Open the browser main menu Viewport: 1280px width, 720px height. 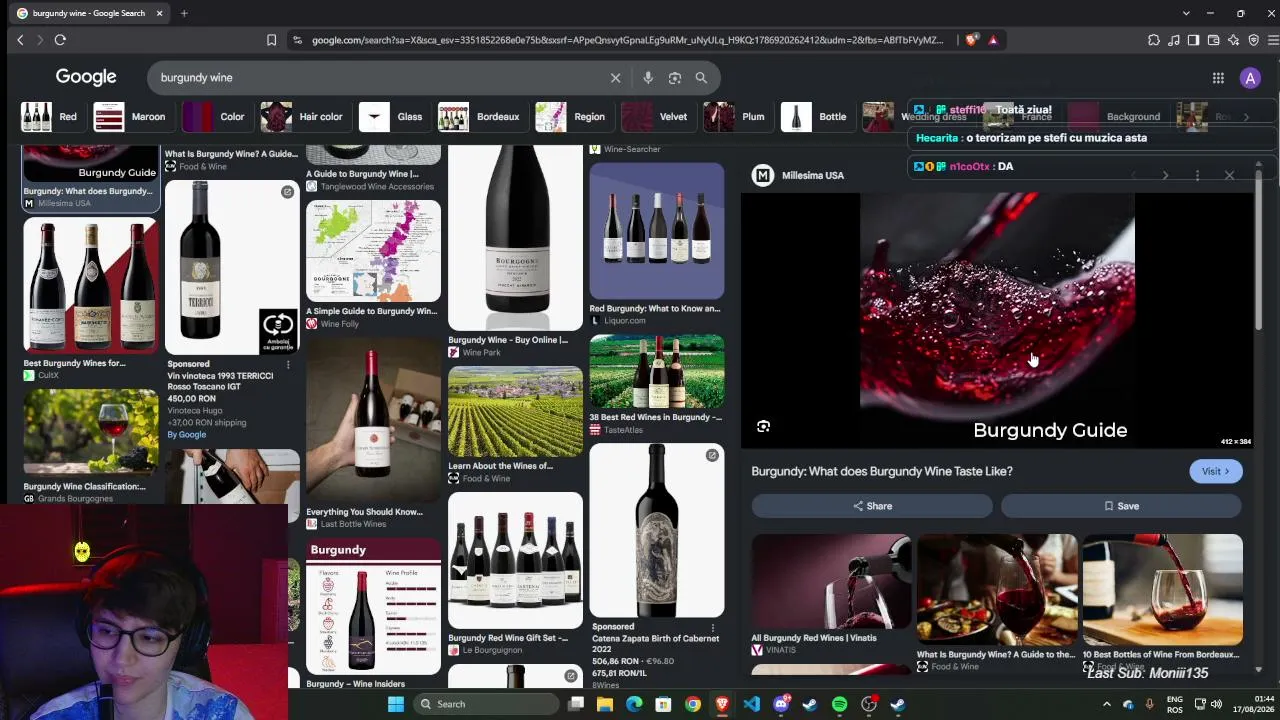pos(1273,40)
